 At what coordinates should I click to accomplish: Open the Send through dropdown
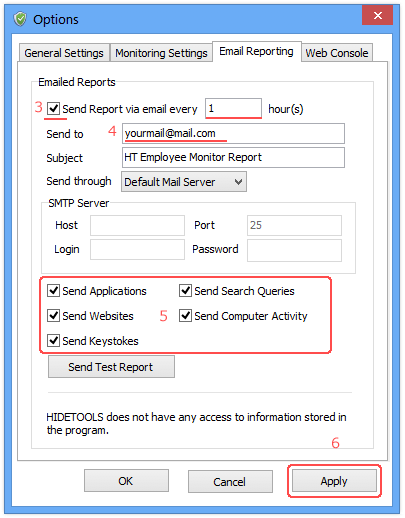184,182
